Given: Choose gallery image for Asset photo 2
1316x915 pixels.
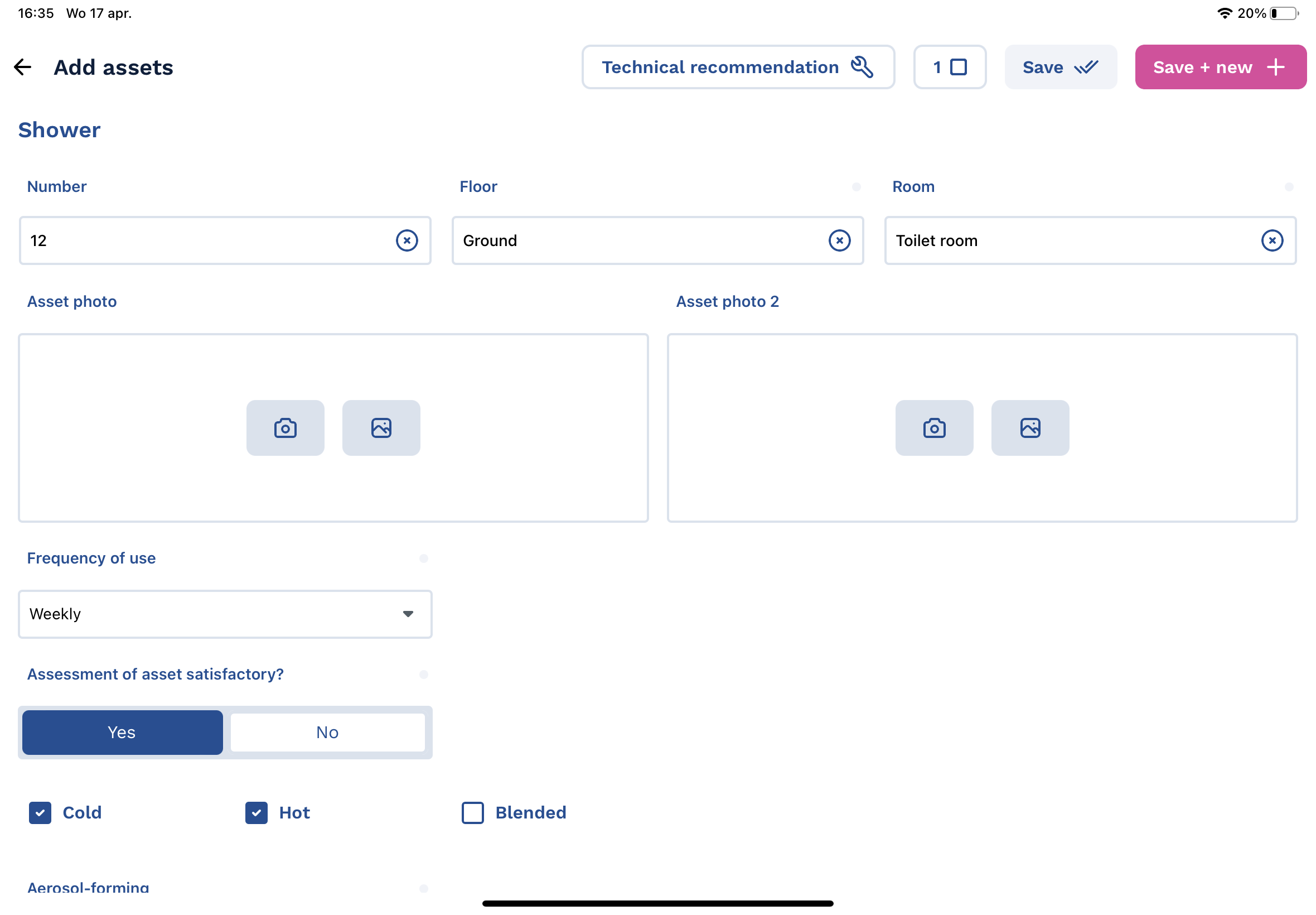Looking at the screenshot, I should click(x=1029, y=428).
